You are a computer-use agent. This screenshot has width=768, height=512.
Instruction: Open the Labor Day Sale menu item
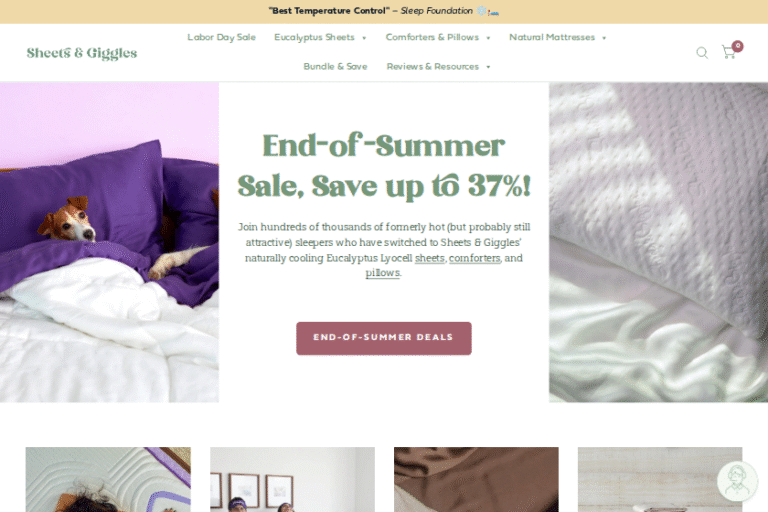221,37
